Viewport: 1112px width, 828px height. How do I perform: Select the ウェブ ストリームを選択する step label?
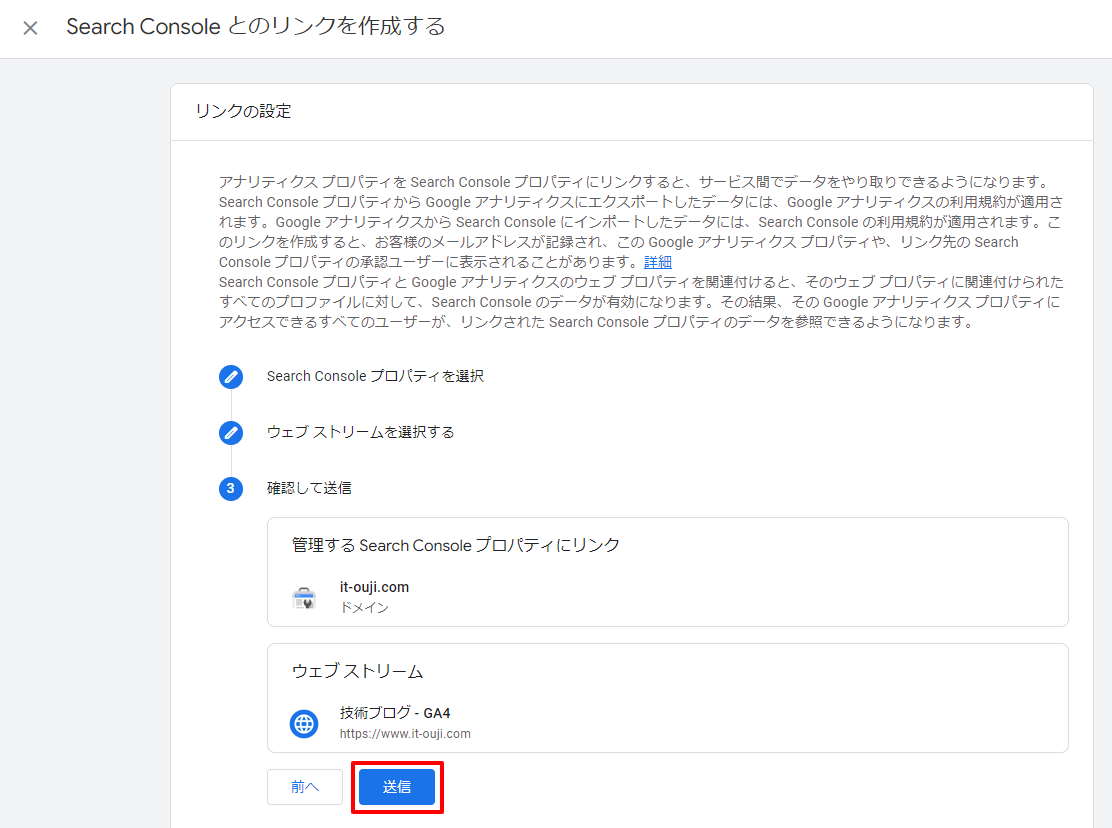coord(360,433)
